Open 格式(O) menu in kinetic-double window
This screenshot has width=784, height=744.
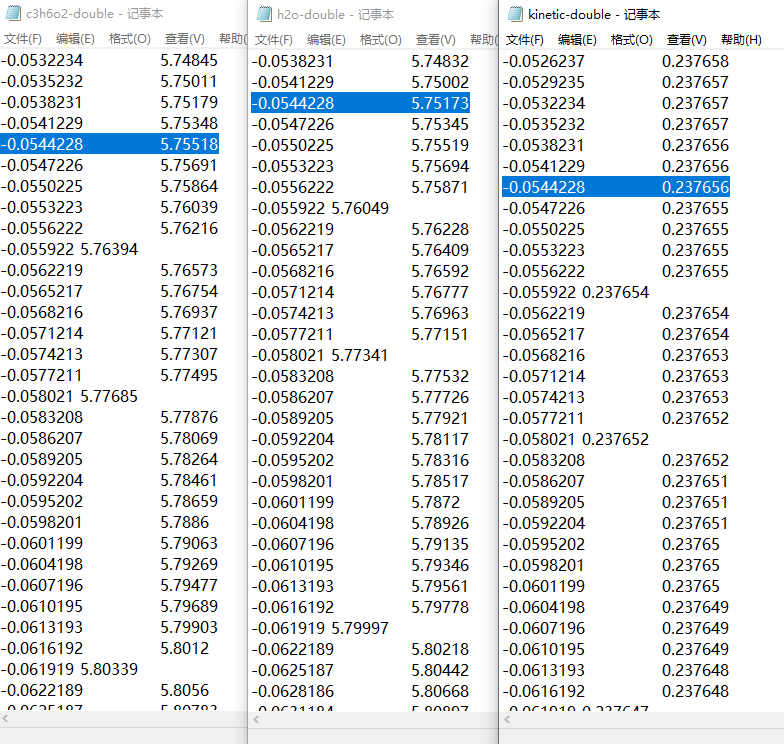pos(631,39)
